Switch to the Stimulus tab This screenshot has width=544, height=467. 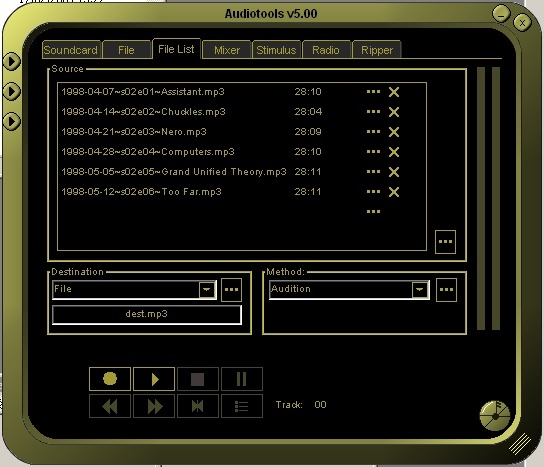point(276,50)
